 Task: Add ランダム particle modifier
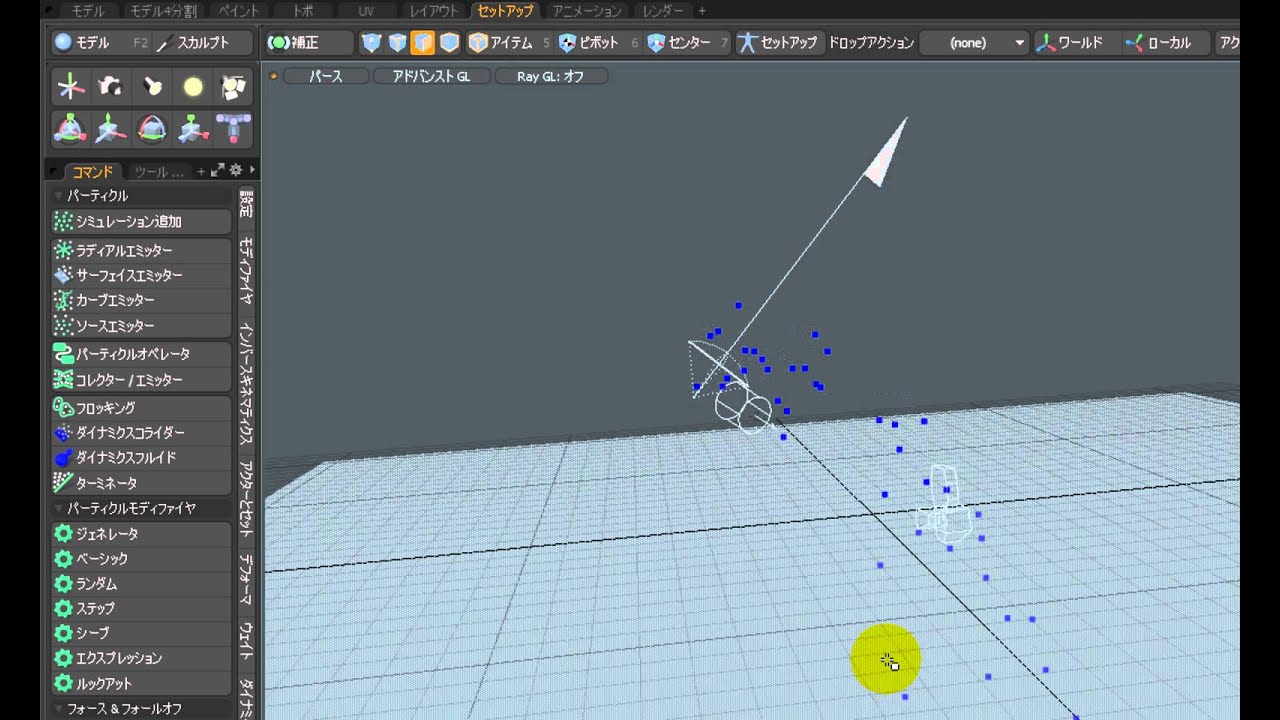click(141, 584)
